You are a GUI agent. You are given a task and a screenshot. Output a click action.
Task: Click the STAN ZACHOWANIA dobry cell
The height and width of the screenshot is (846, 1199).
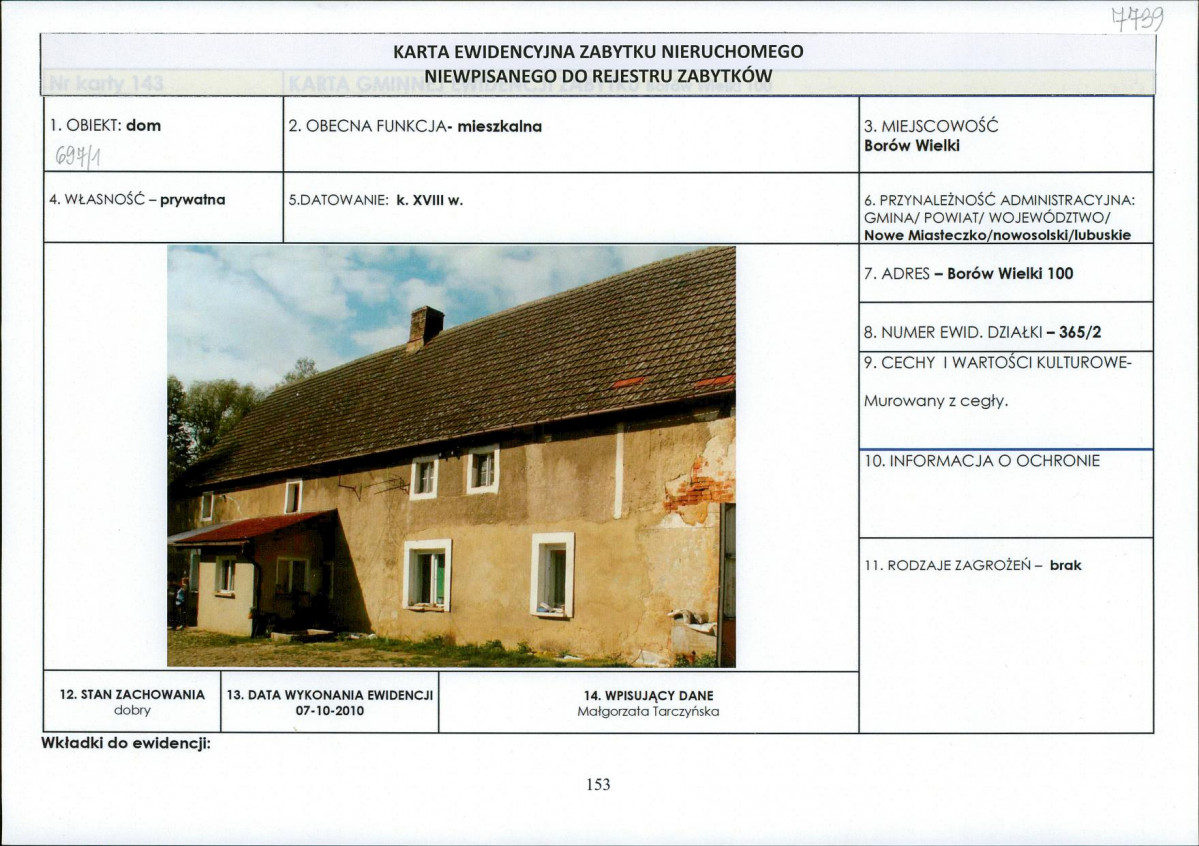point(132,702)
